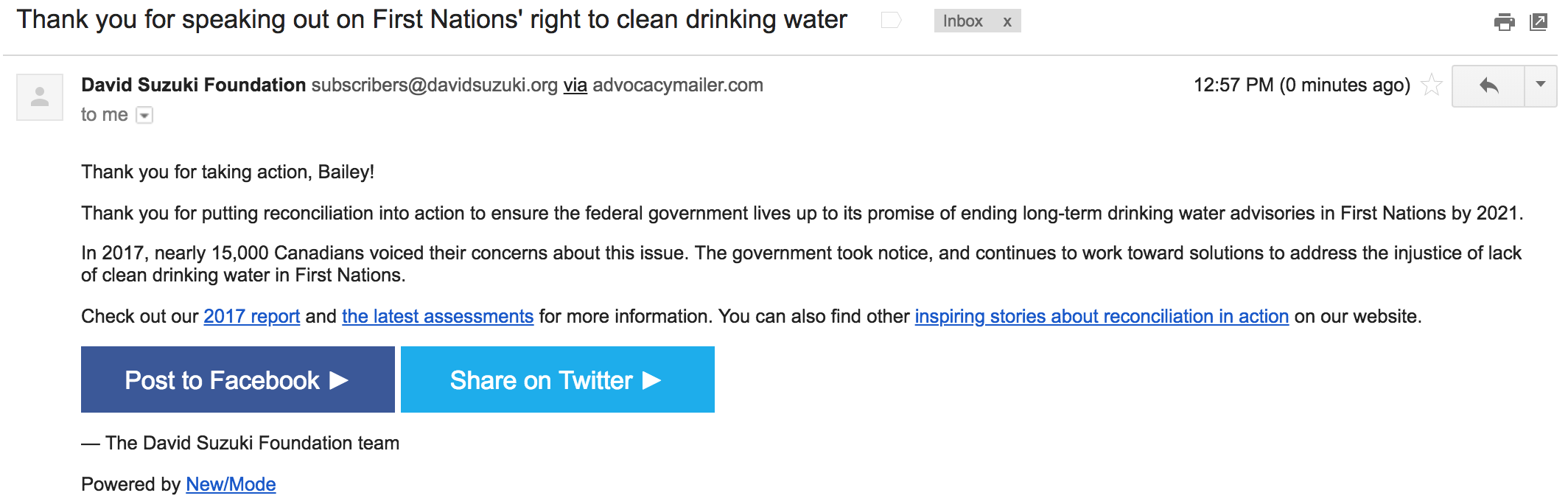Click the 'via' link in sender line
This screenshot has width=1568, height=504.
pos(575,85)
